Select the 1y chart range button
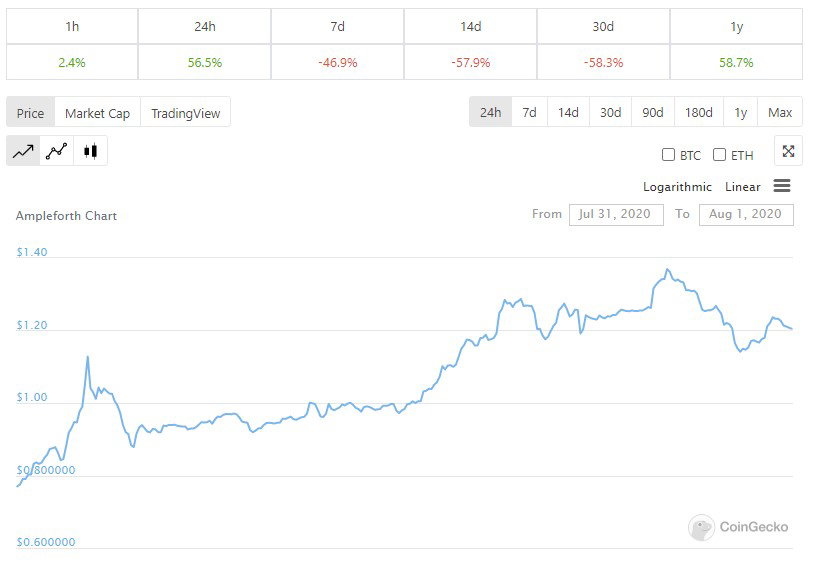Viewport: 813px width, 566px height. 740,112
